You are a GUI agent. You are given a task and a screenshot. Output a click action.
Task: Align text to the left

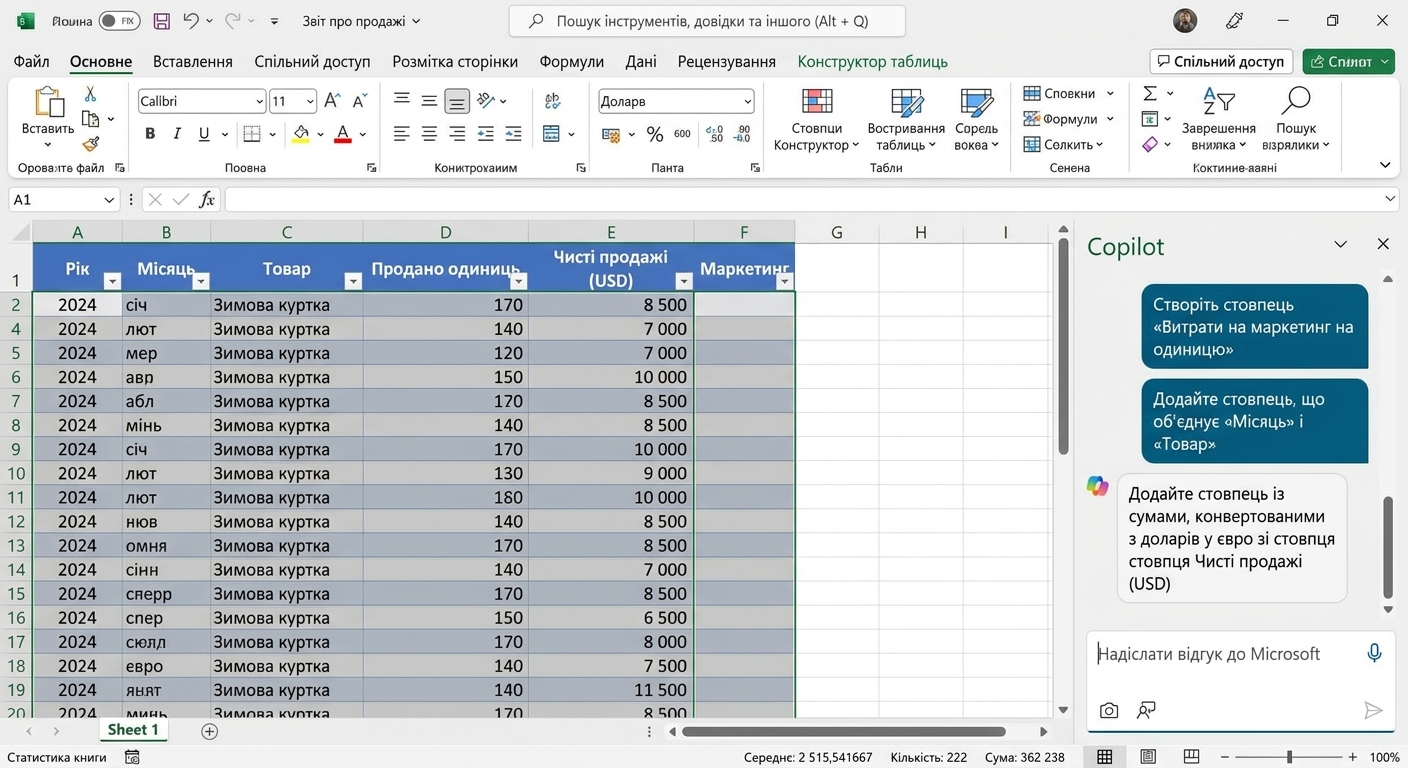point(401,134)
